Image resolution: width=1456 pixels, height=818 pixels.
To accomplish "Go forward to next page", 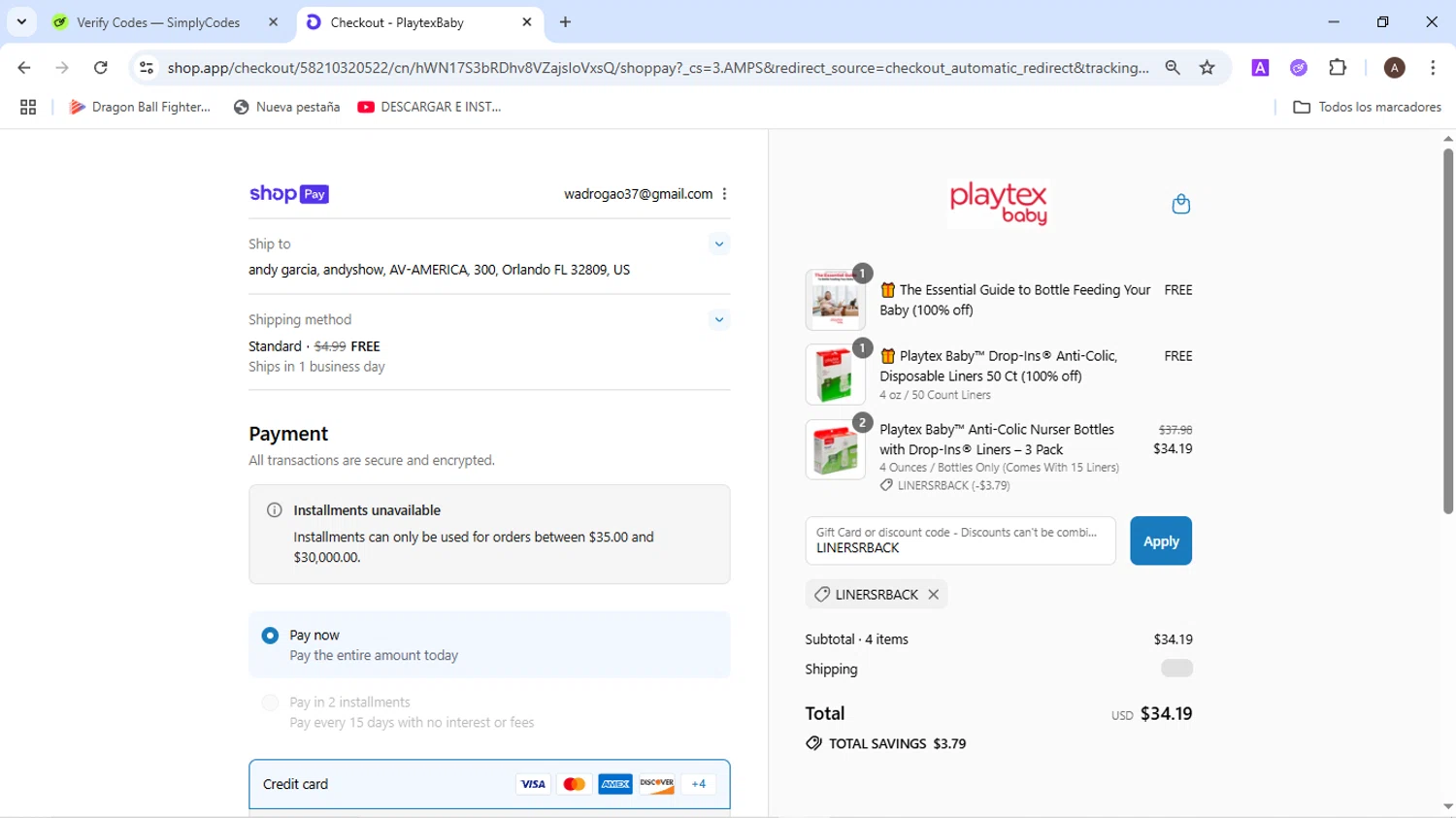I will pos(62,68).
